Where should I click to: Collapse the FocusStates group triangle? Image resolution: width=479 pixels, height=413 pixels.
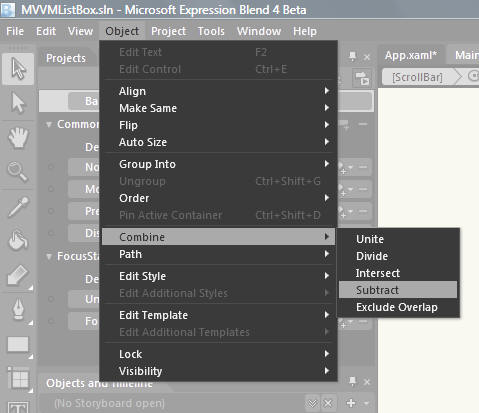49,257
